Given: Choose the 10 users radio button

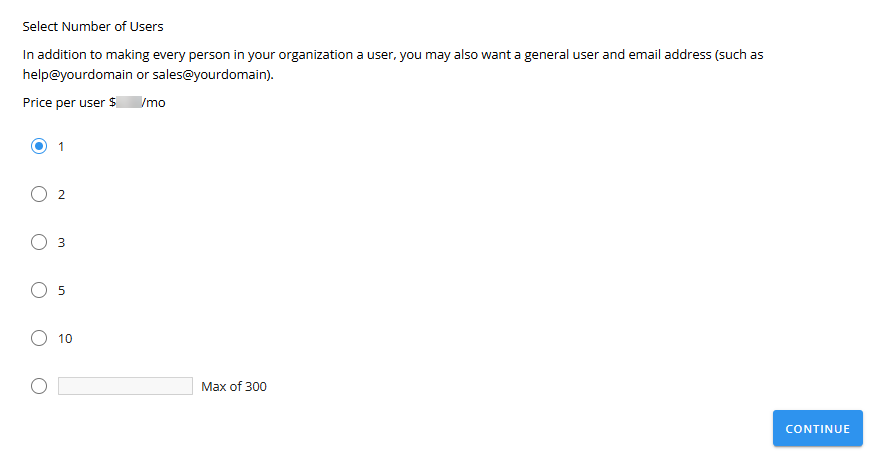Looking at the screenshot, I should click(39, 338).
